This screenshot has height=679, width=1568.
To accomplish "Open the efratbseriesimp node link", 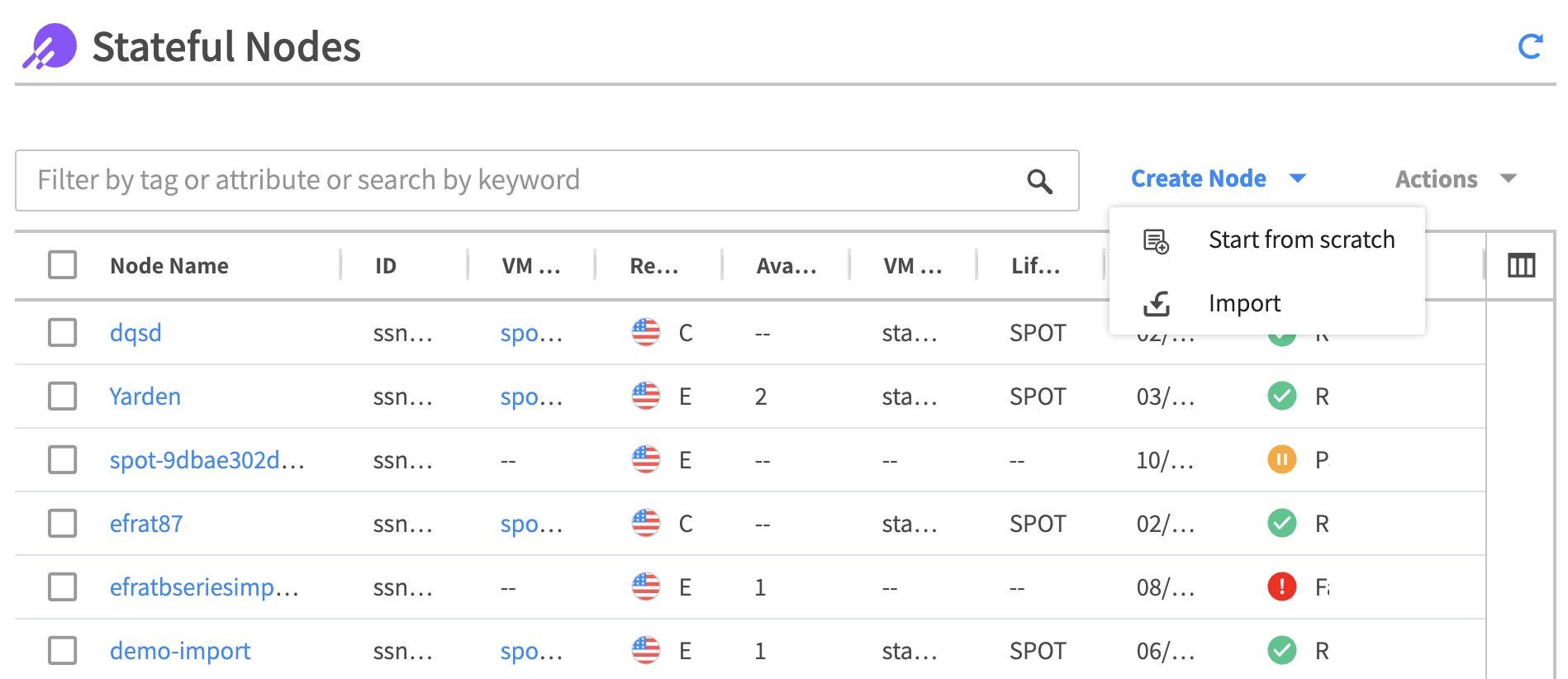I will 204,587.
